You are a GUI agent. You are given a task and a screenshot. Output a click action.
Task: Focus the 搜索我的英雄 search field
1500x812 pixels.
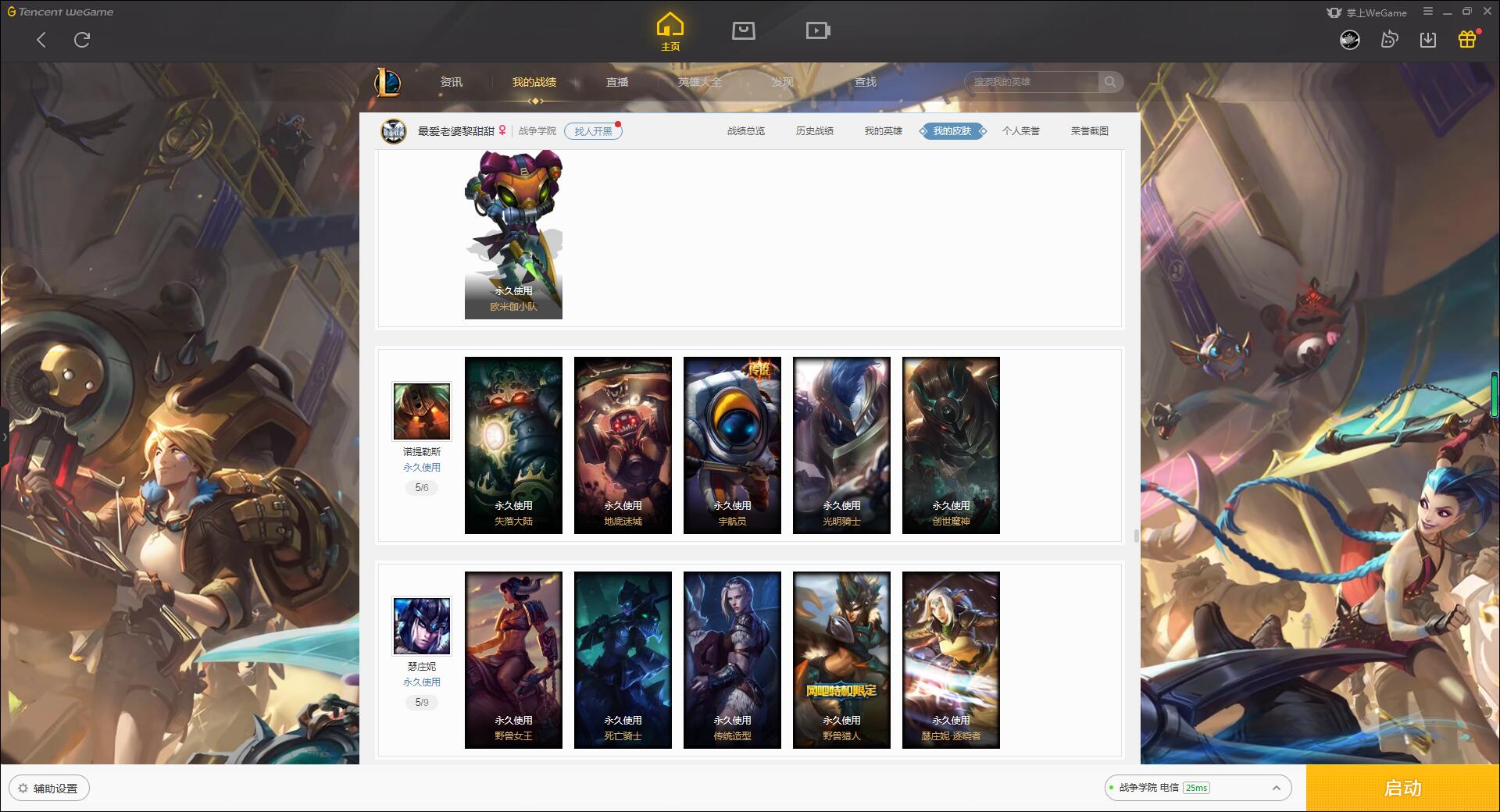coord(1031,82)
